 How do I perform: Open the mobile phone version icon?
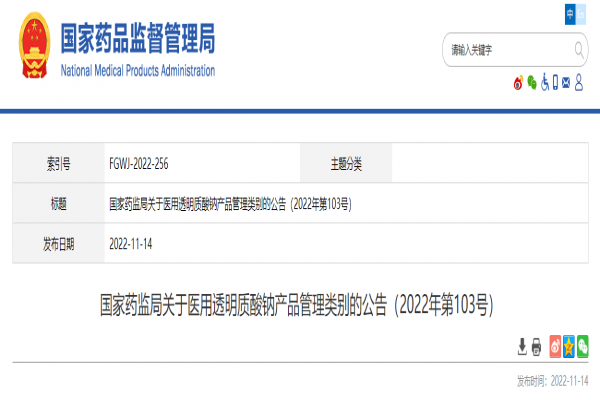tap(555, 82)
